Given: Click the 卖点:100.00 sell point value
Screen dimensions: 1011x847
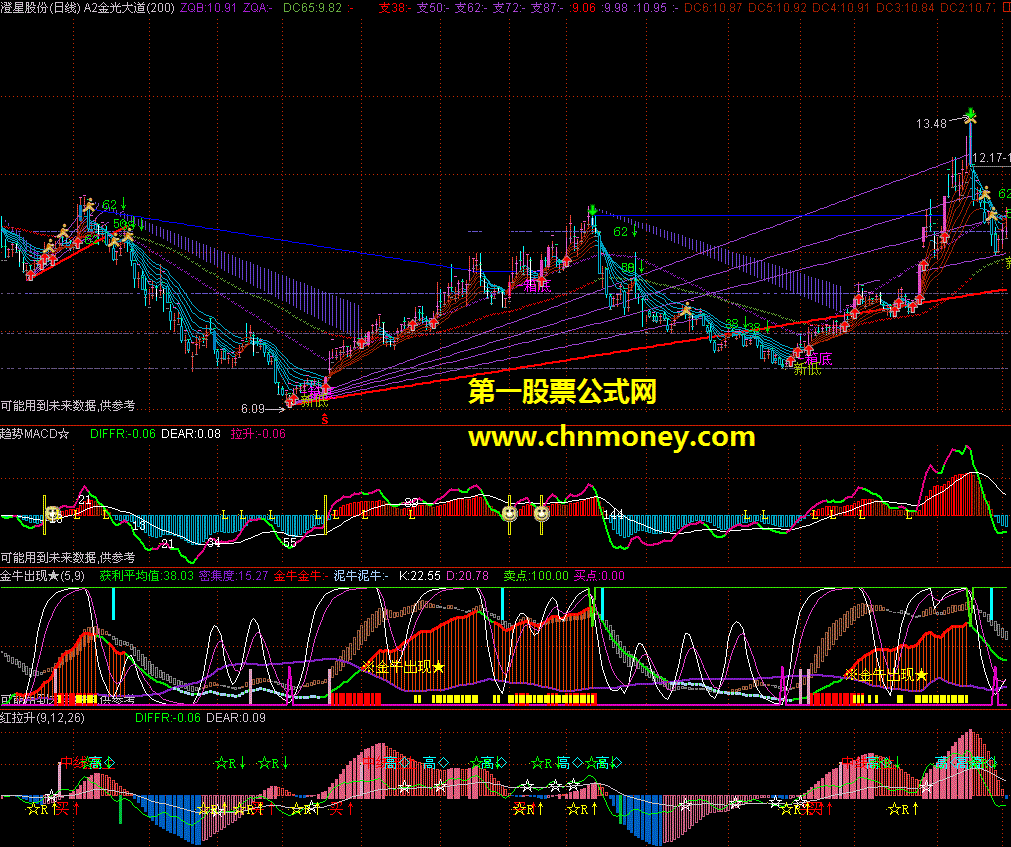Looking at the screenshot, I should coord(536,576).
